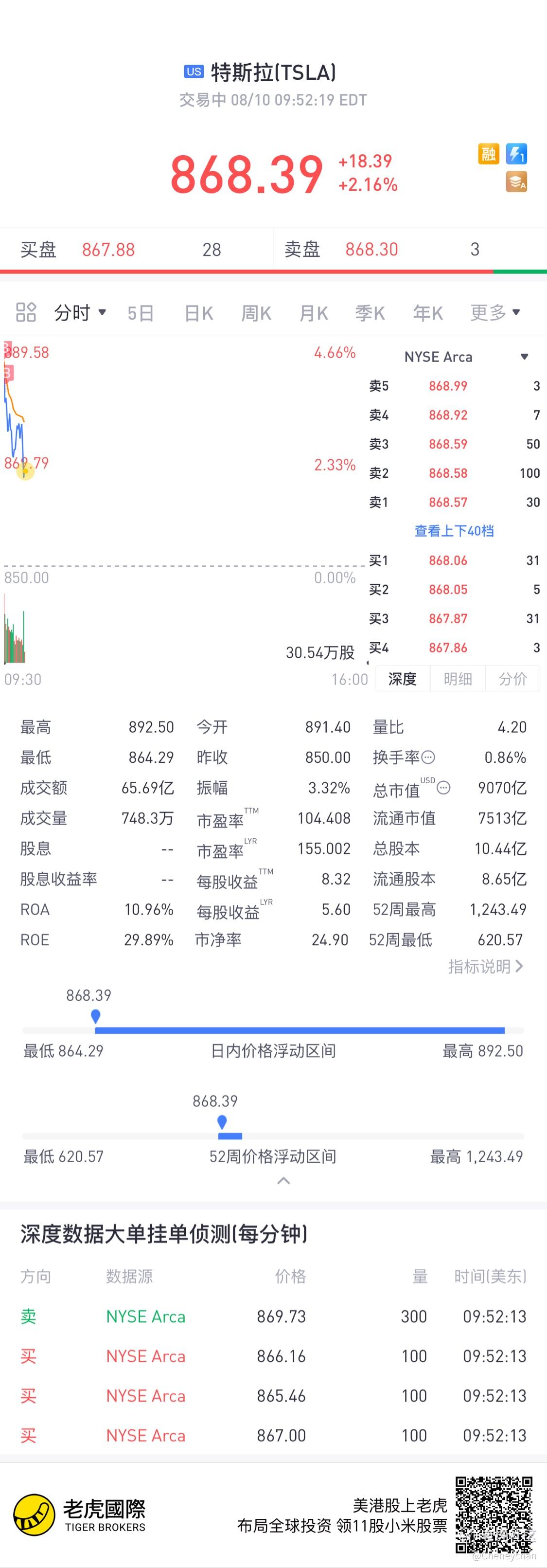Tap the ROE 29.89% value
This screenshot has width=547, height=1568.
click(x=149, y=940)
